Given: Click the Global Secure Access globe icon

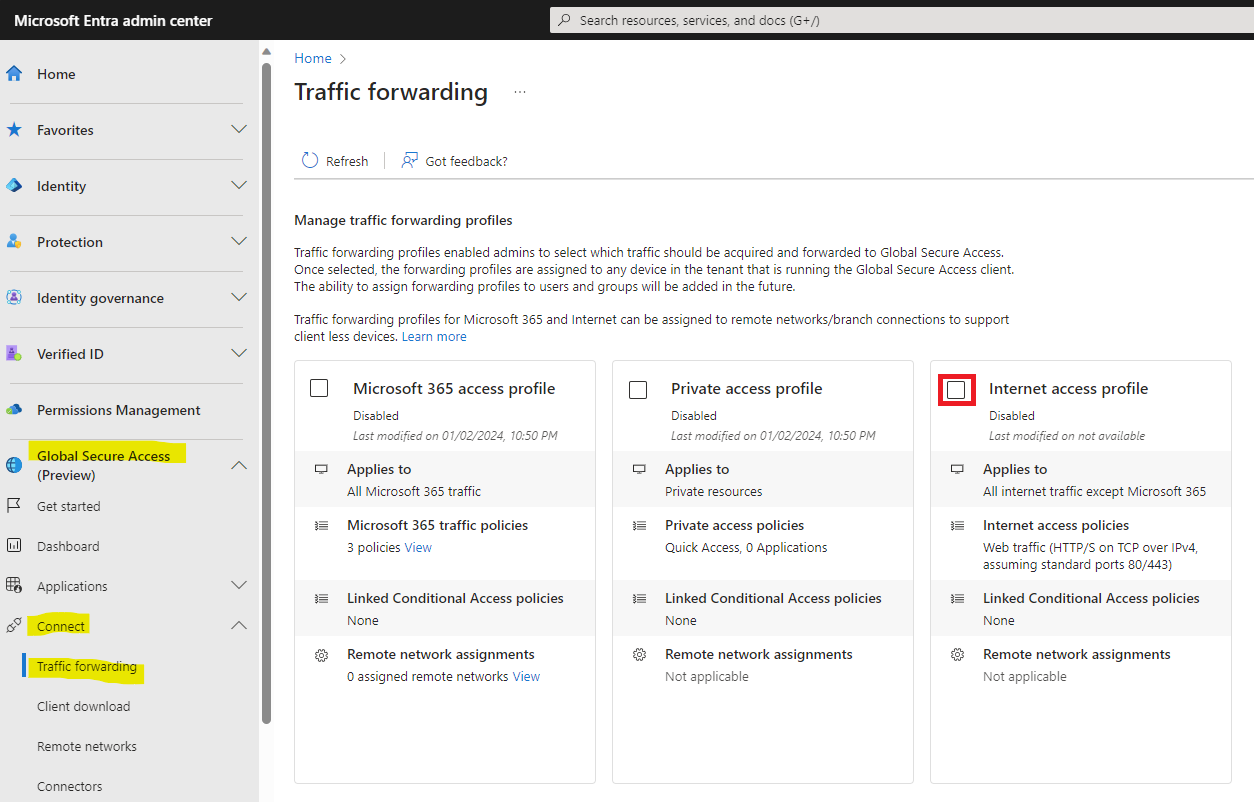Looking at the screenshot, I should 14,465.
